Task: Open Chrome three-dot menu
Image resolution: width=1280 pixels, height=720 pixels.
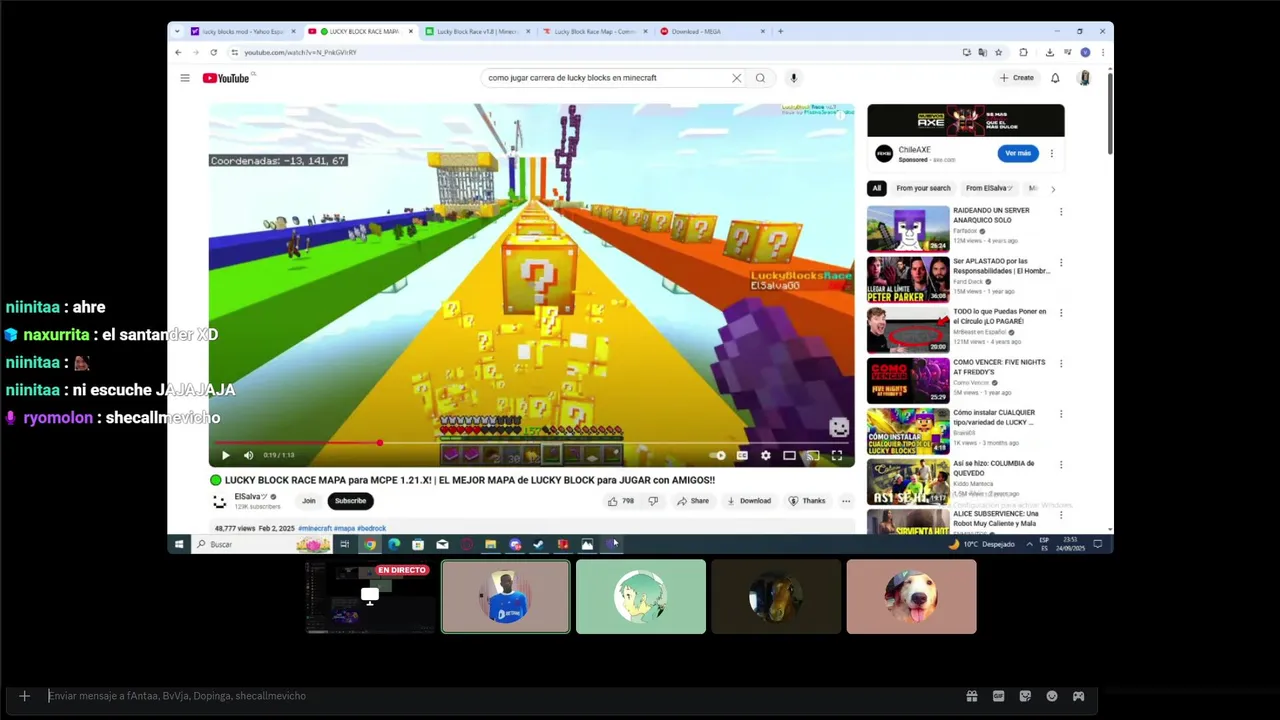Action: point(1103,52)
